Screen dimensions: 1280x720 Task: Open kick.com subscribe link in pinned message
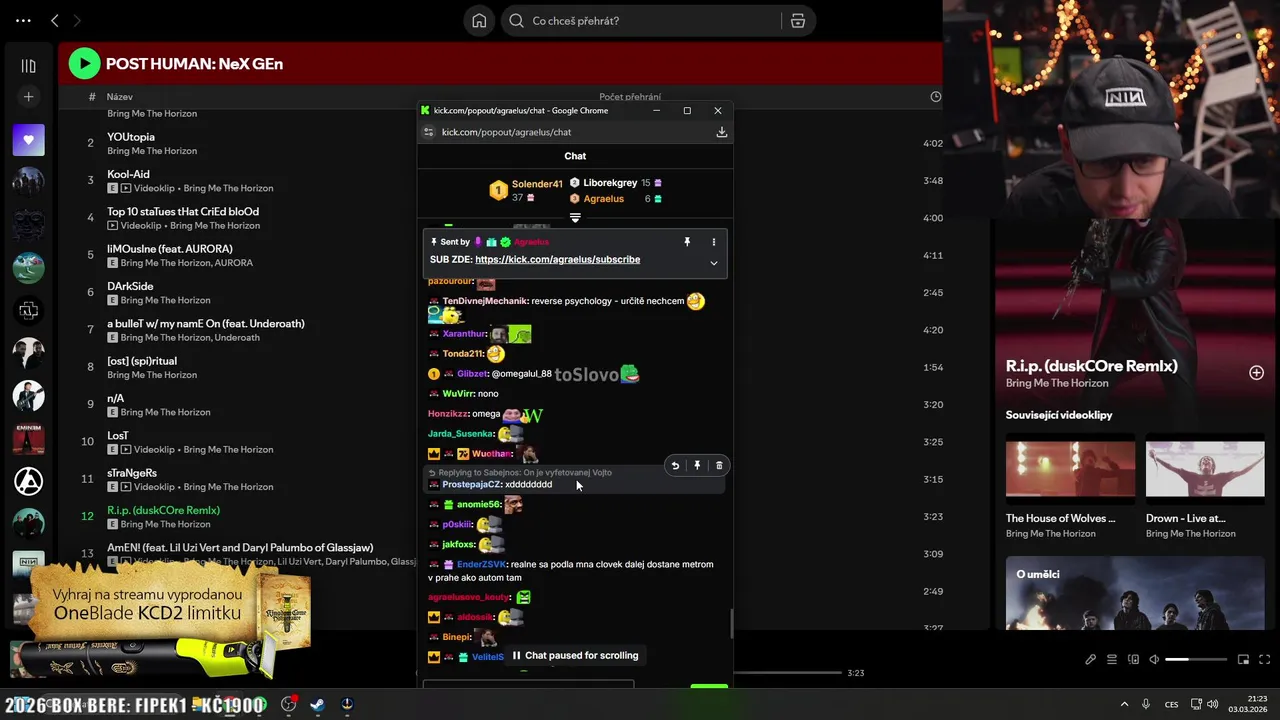557,260
